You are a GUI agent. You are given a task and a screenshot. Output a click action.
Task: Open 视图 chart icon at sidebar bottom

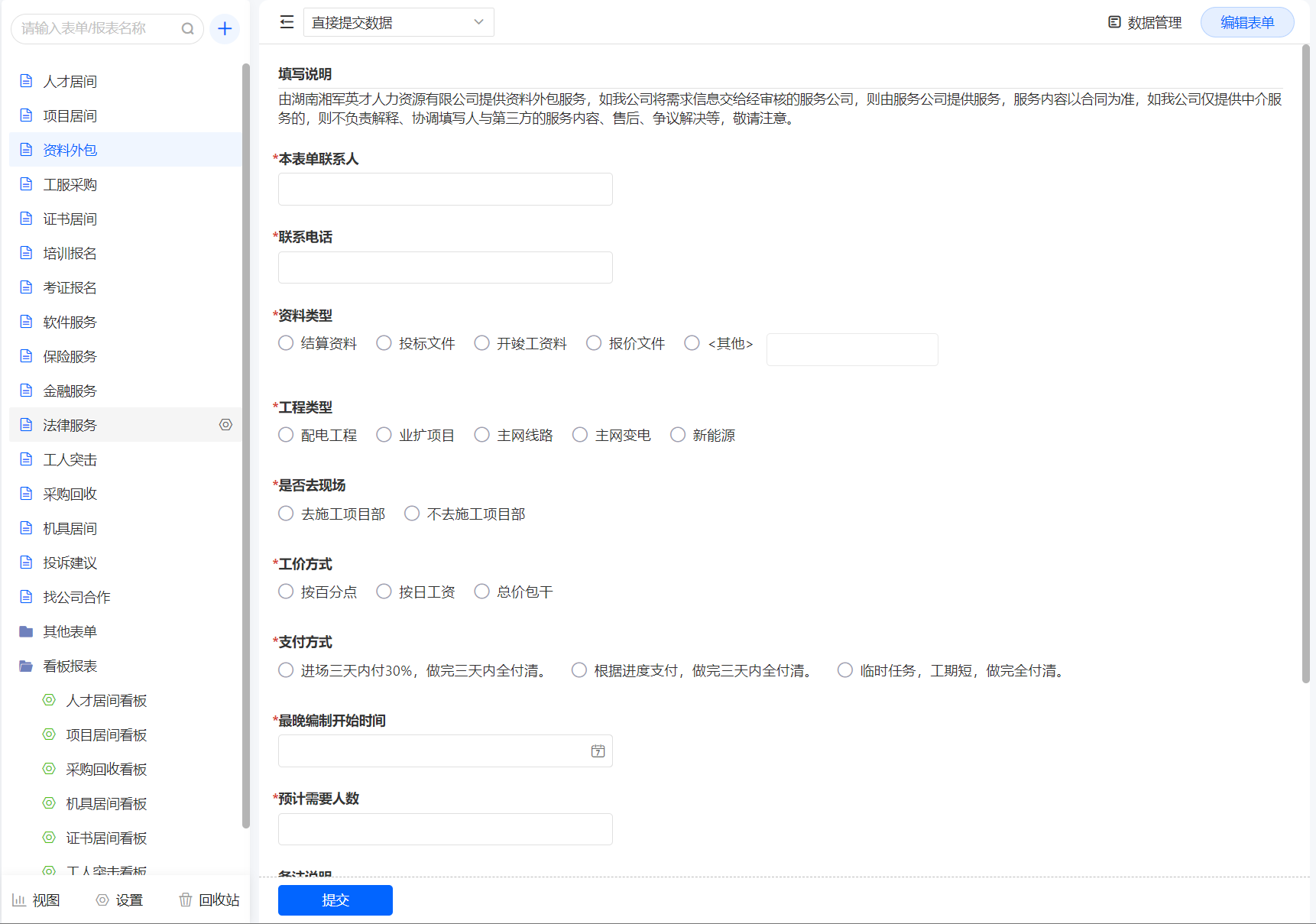coord(19,900)
